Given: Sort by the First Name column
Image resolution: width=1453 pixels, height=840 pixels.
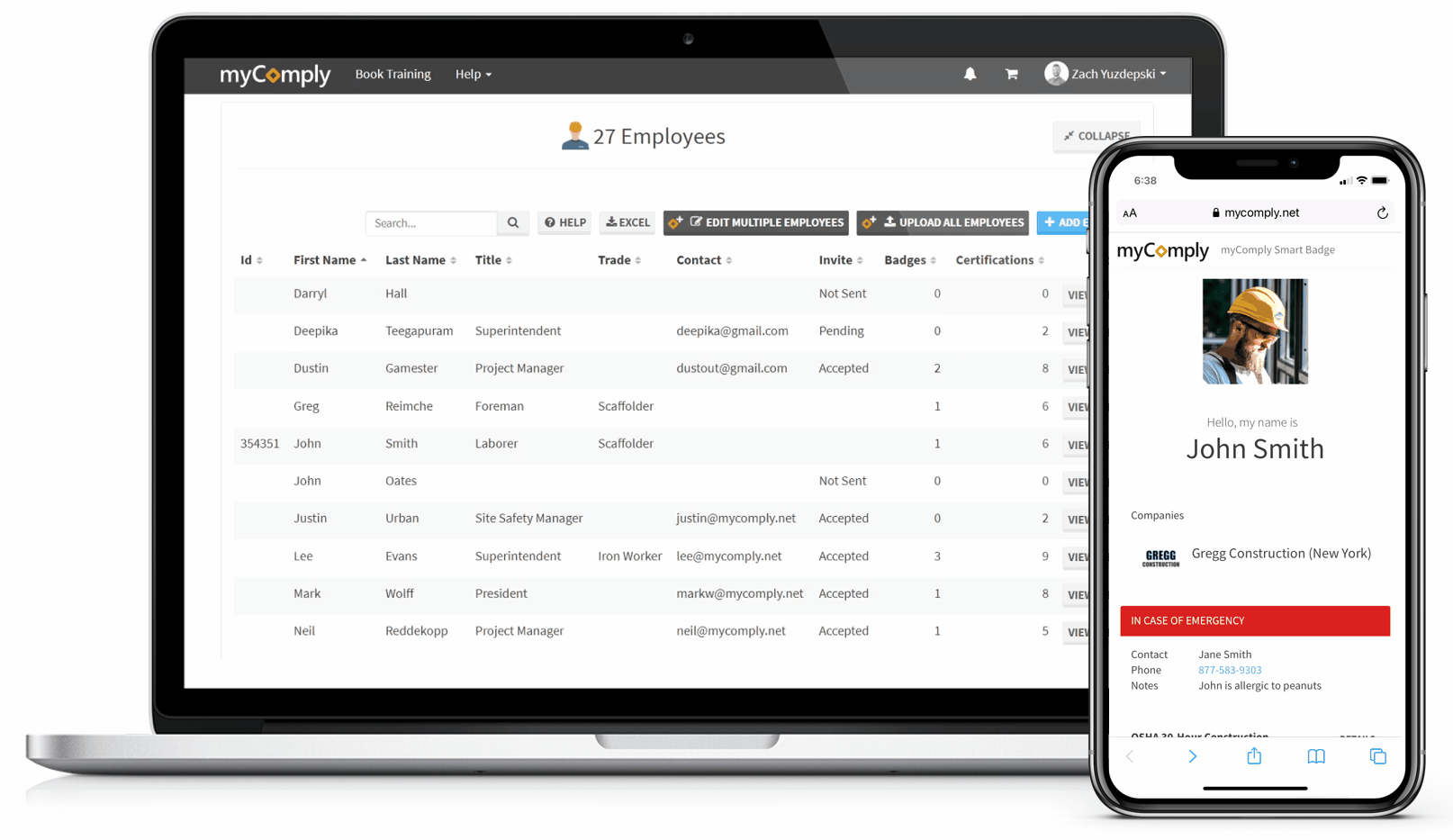Looking at the screenshot, I should pyautogui.click(x=329, y=260).
